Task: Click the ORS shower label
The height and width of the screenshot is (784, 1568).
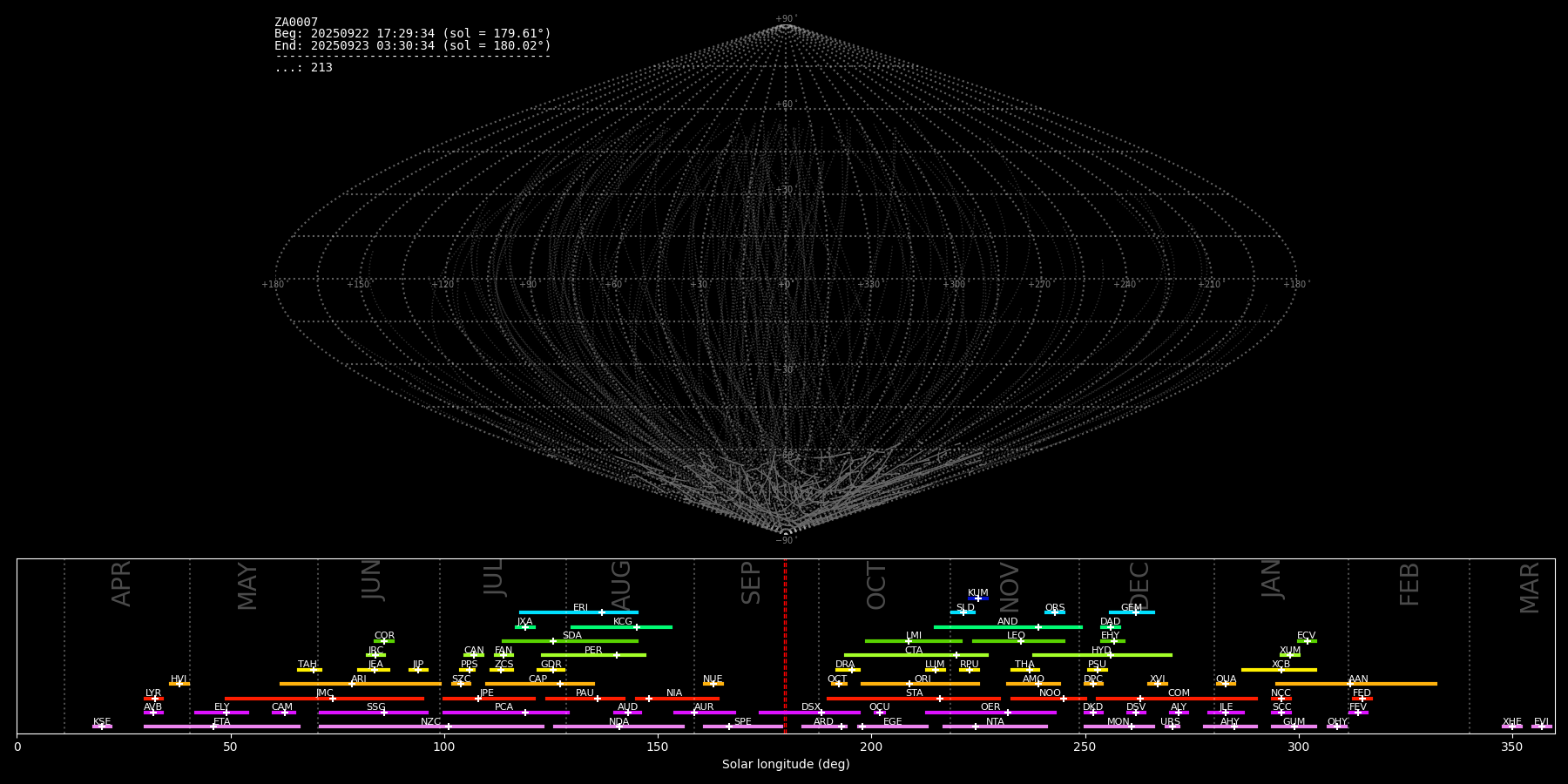Action: point(1055,608)
